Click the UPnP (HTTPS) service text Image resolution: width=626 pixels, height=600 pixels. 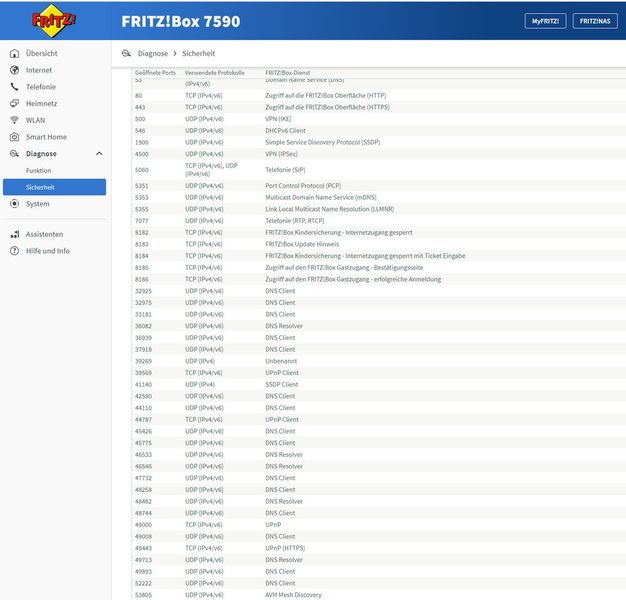pos(285,548)
